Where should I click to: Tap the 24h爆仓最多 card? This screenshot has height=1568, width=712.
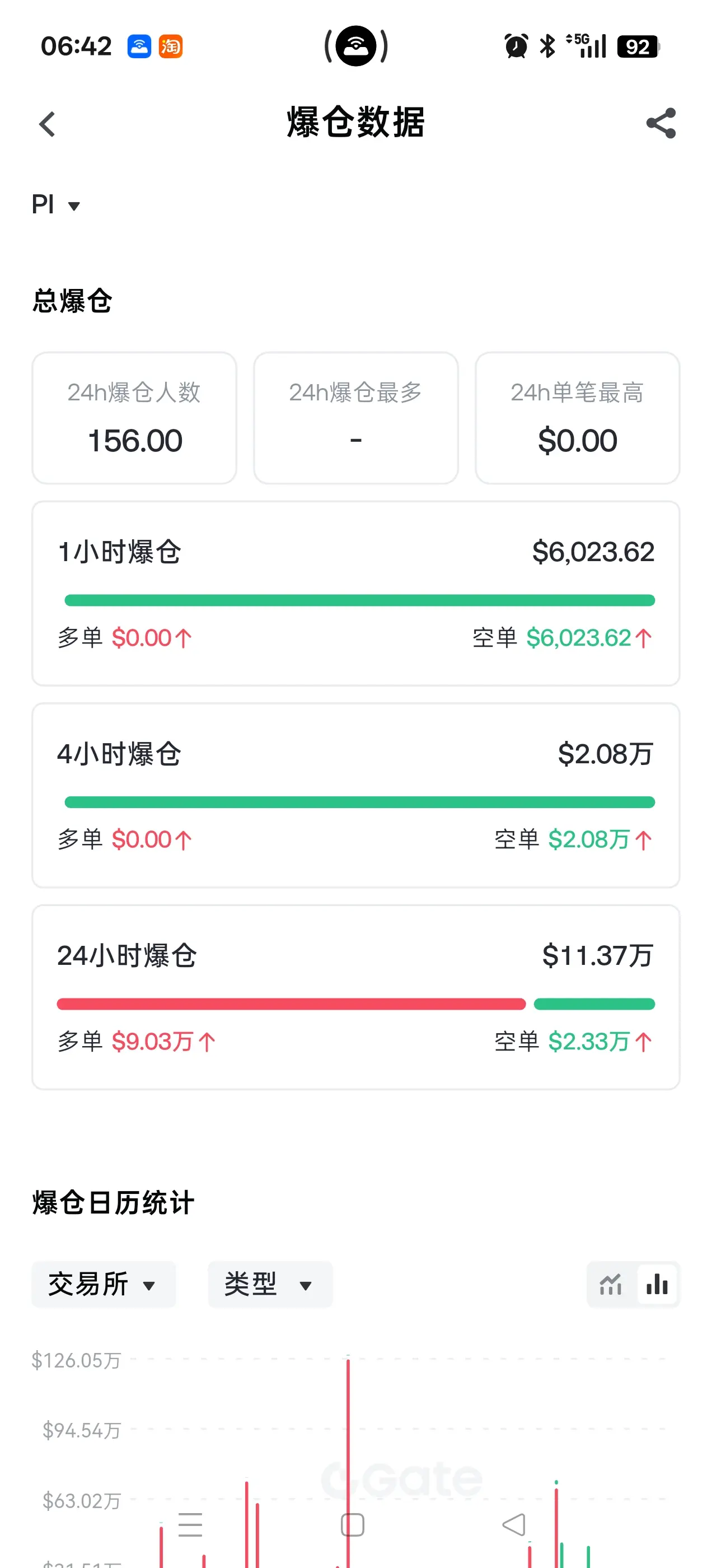click(x=355, y=418)
